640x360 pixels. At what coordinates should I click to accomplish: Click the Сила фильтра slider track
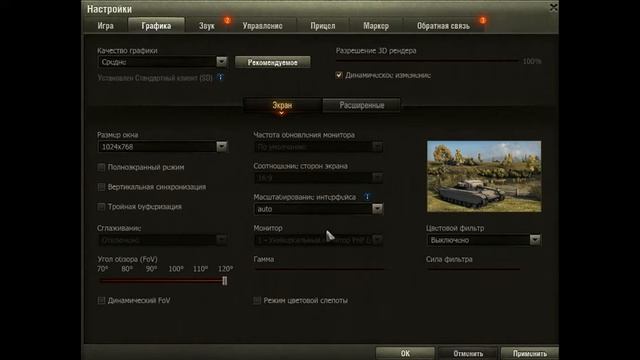coord(474,269)
